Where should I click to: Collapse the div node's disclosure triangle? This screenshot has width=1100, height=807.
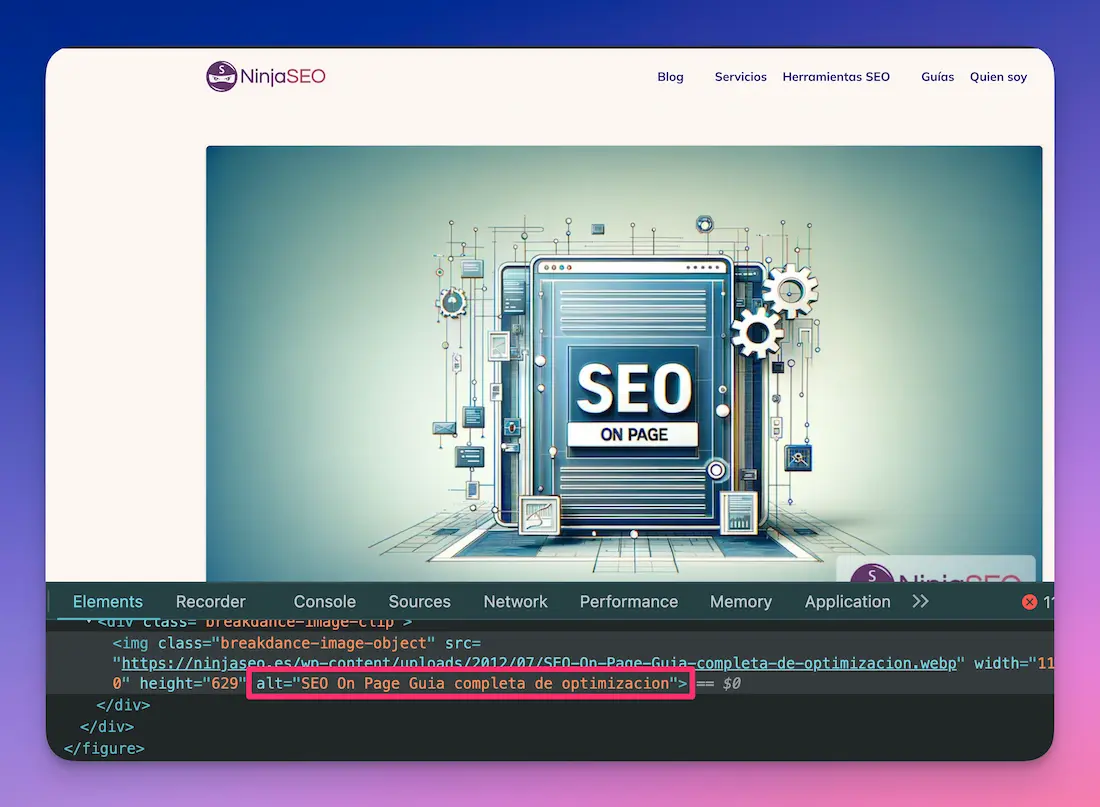click(x=88, y=622)
